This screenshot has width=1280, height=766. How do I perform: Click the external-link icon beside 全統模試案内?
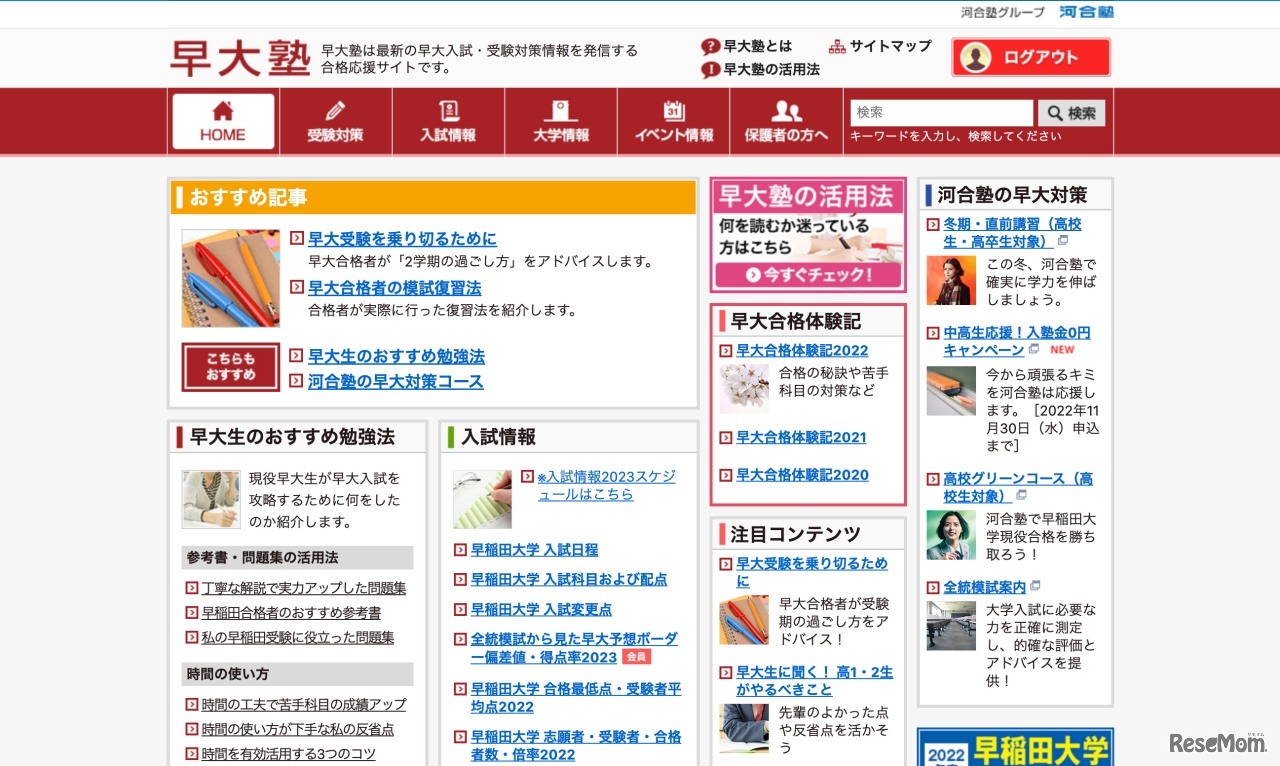point(1035,586)
